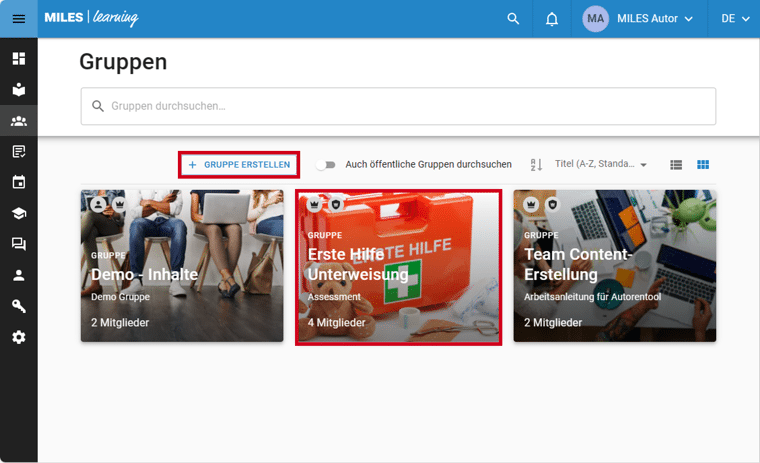
Task: Select the groups icon in the sidebar
Action: click(x=18, y=121)
